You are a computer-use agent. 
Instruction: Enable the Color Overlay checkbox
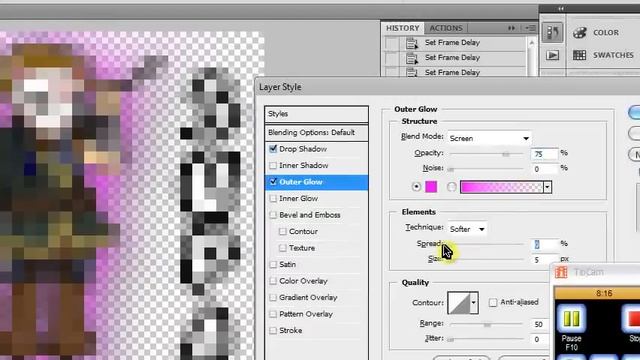[273, 281]
